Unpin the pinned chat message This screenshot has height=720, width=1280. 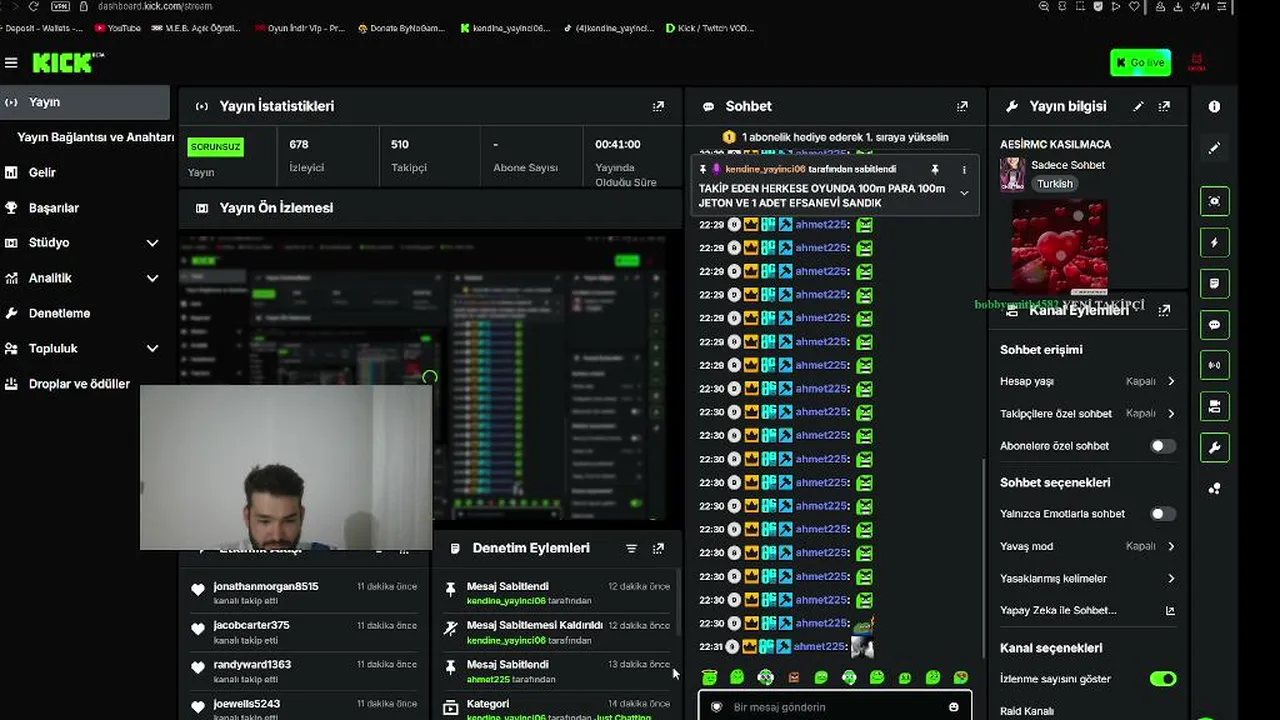(935, 170)
